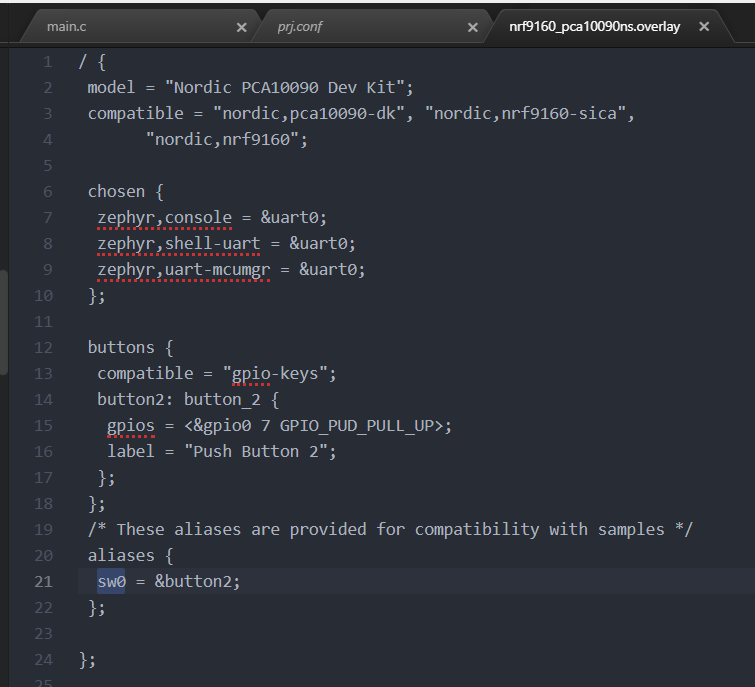Switch to the main.c tab

pyautogui.click(x=66, y=27)
